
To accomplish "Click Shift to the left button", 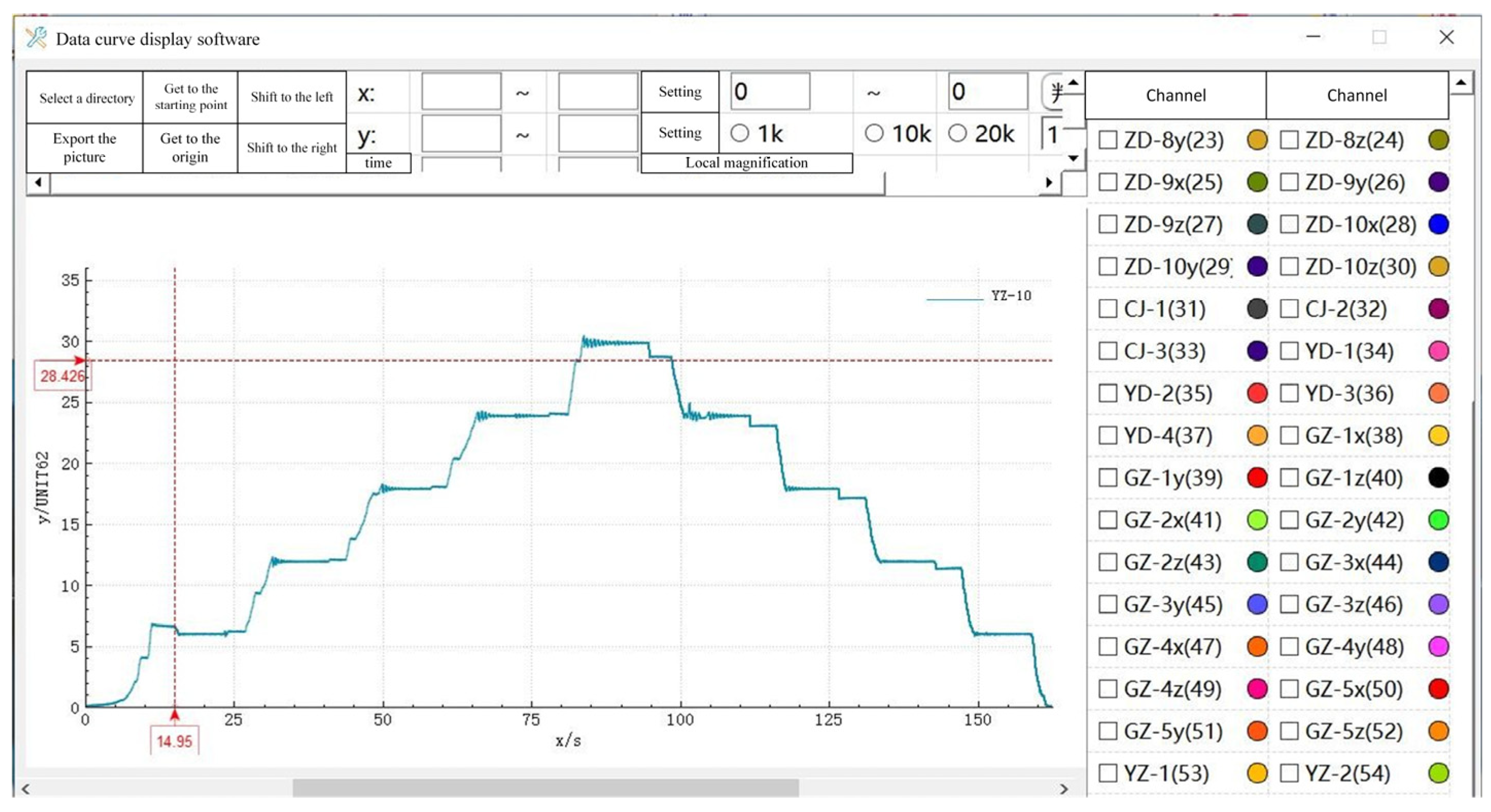I will click(x=292, y=97).
